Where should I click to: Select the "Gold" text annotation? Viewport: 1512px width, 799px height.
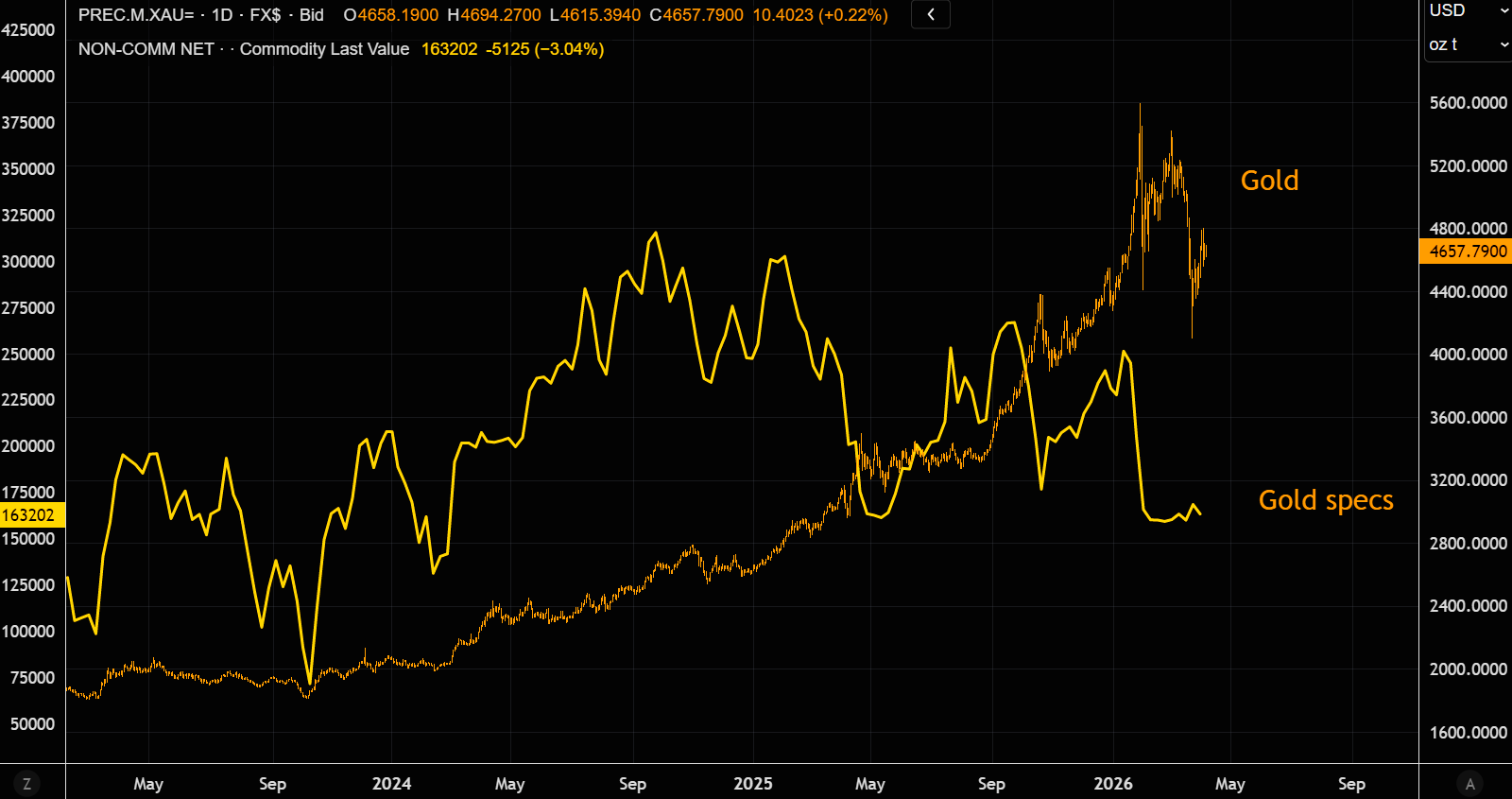pyautogui.click(x=1269, y=181)
